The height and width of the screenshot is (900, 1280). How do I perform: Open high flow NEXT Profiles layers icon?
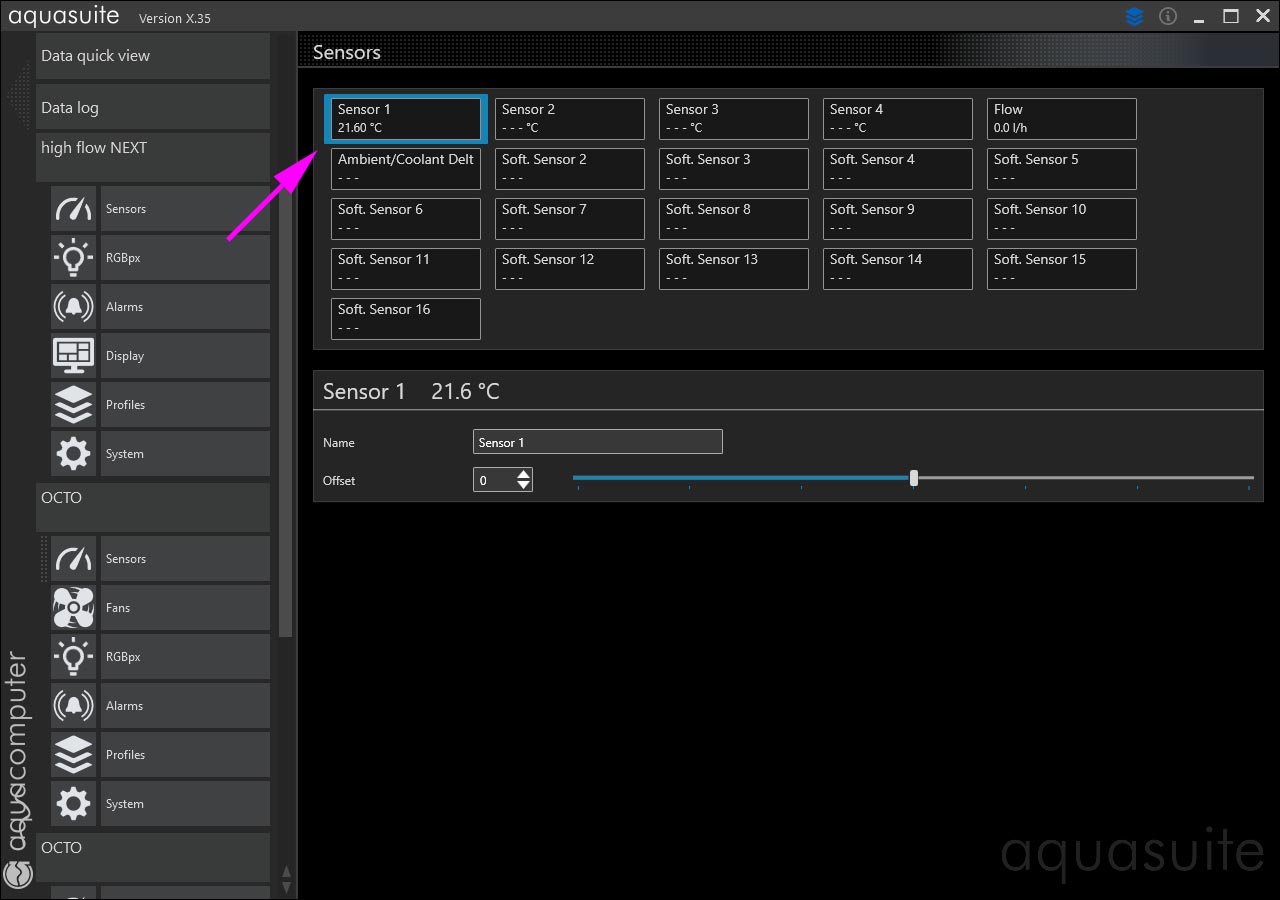(x=73, y=405)
